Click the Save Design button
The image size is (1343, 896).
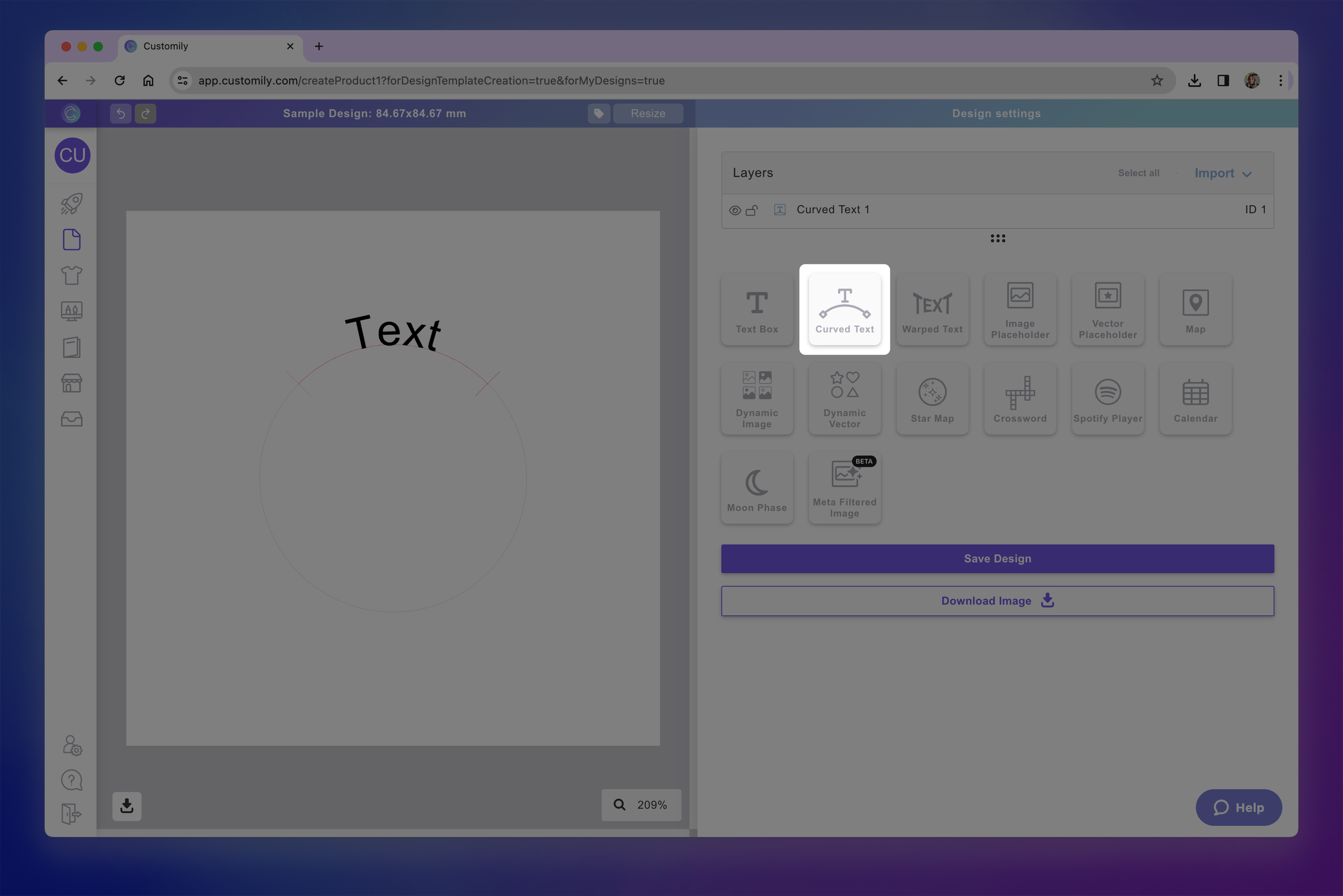(x=997, y=558)
